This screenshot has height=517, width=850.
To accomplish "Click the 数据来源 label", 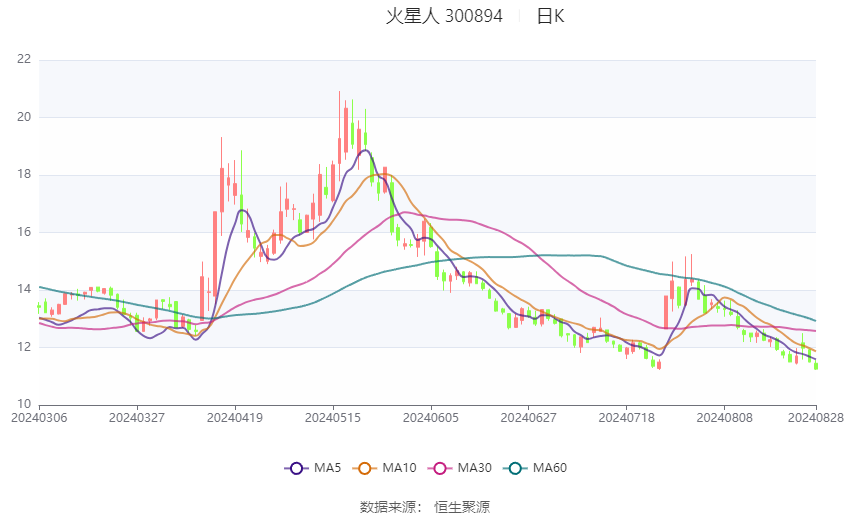I will coord(388,507).
